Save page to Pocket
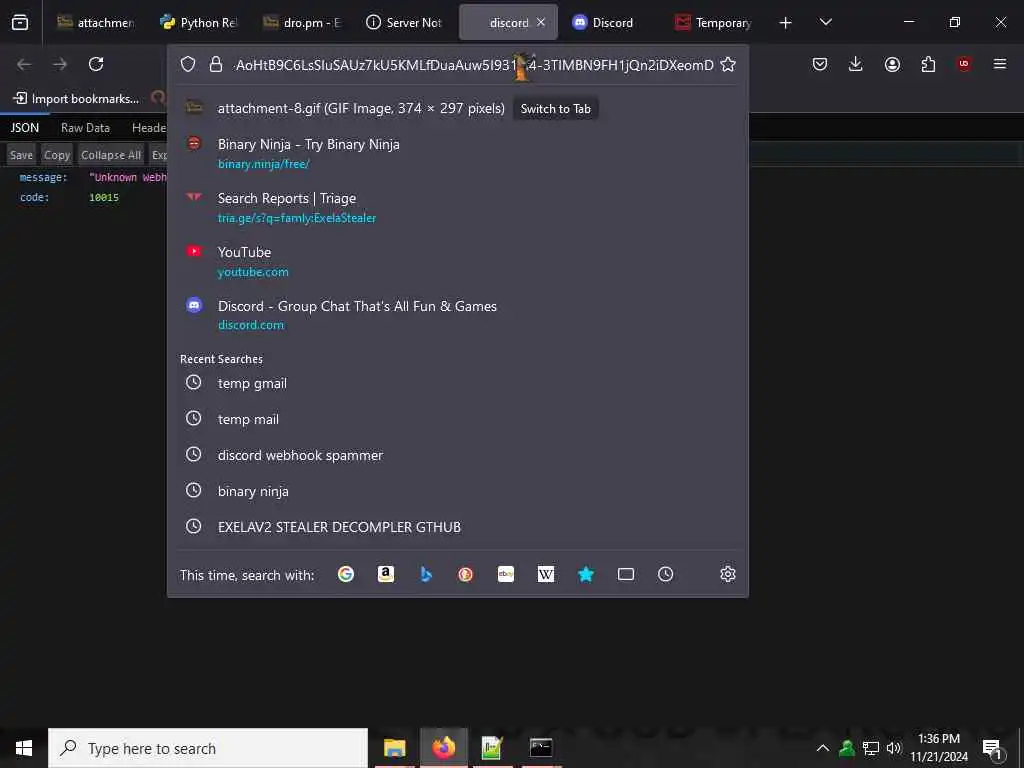1024x768 pixels. (x=820, y=64)
